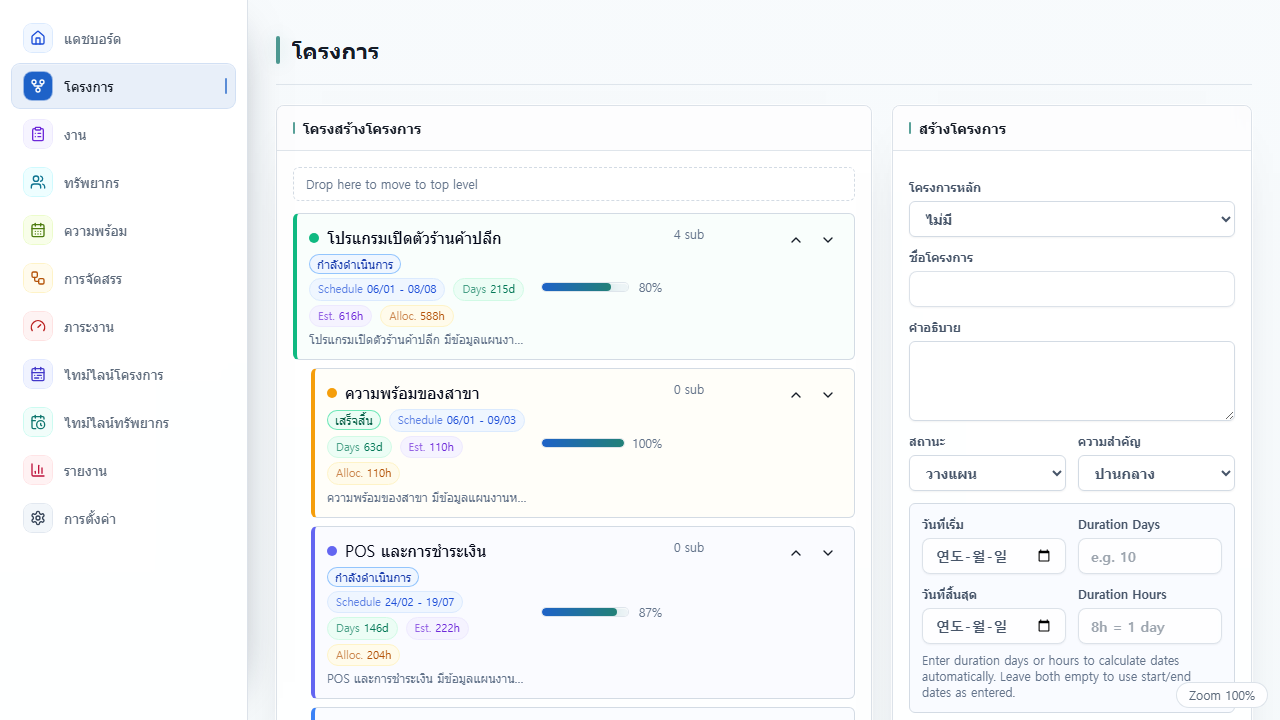Click the Zoom 100% button
1280x720 pixels.
point(1222,696)
